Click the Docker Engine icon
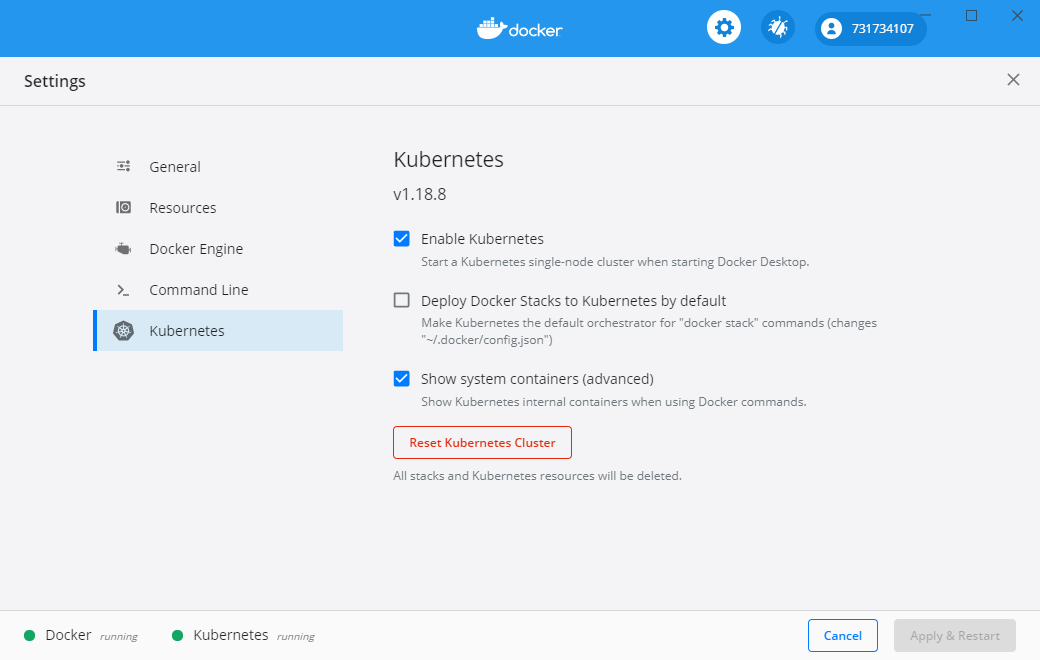This screenshot has height=660, width=1040. coord(123,249)
